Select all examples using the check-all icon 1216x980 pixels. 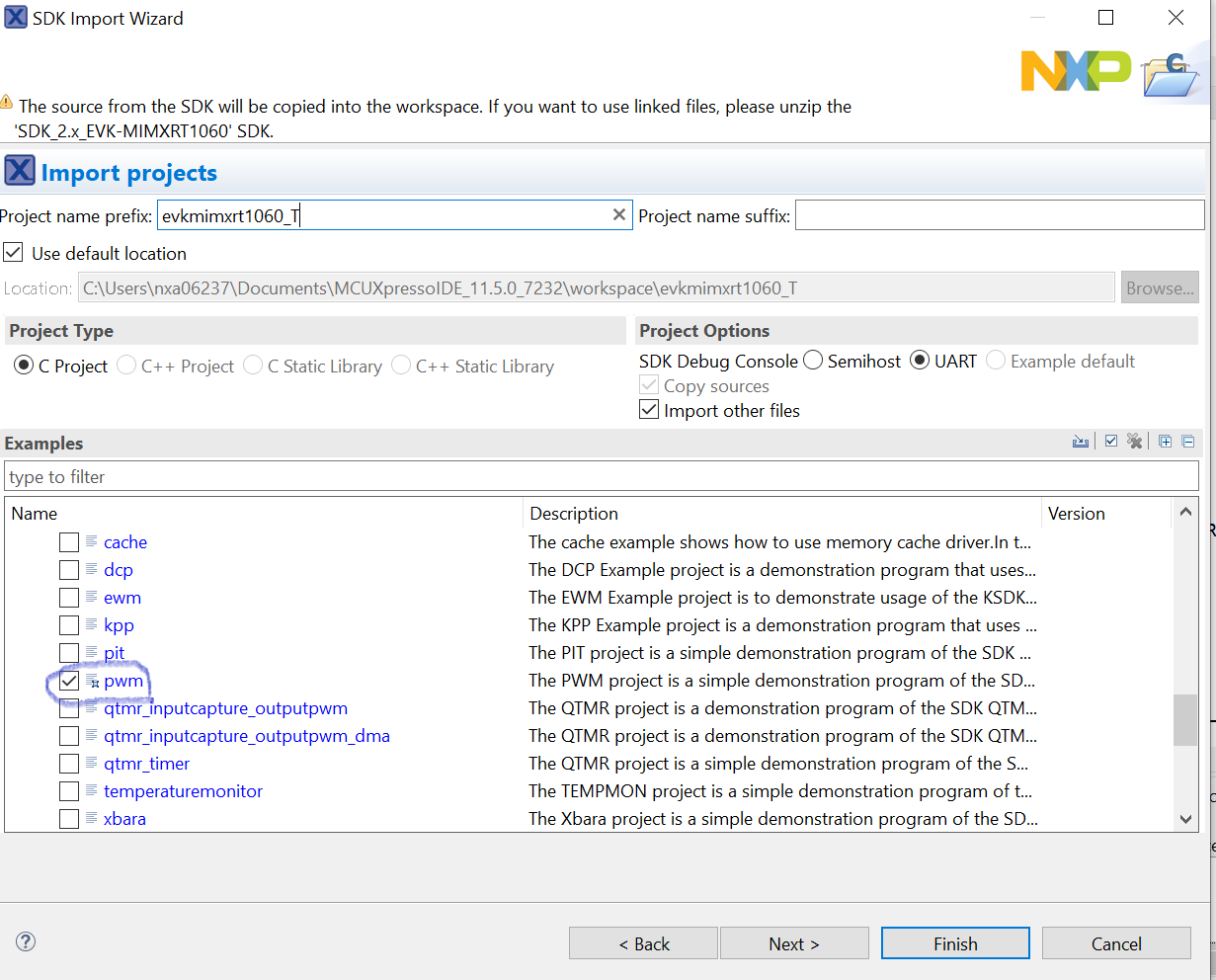1111,442
